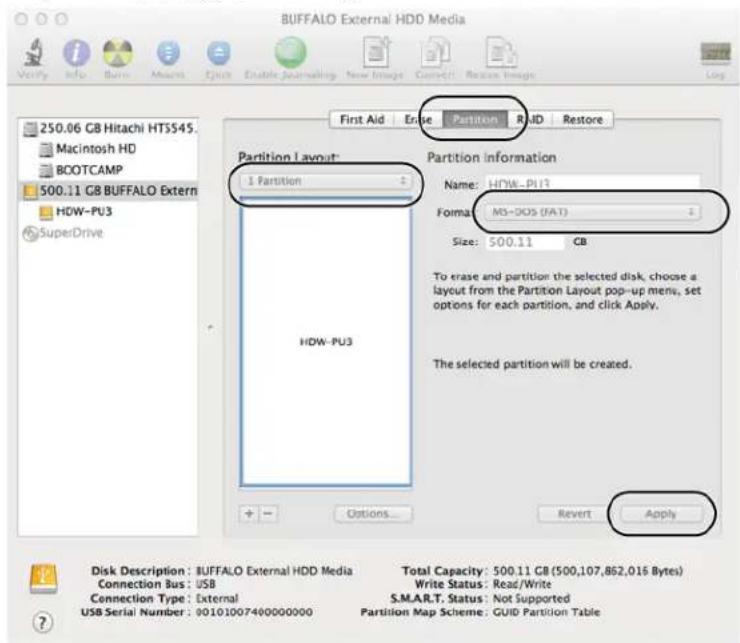Screen dimensions: 740x643
Task: Click the orange BUFFALO external drive icon
Action: click(30, 191)
